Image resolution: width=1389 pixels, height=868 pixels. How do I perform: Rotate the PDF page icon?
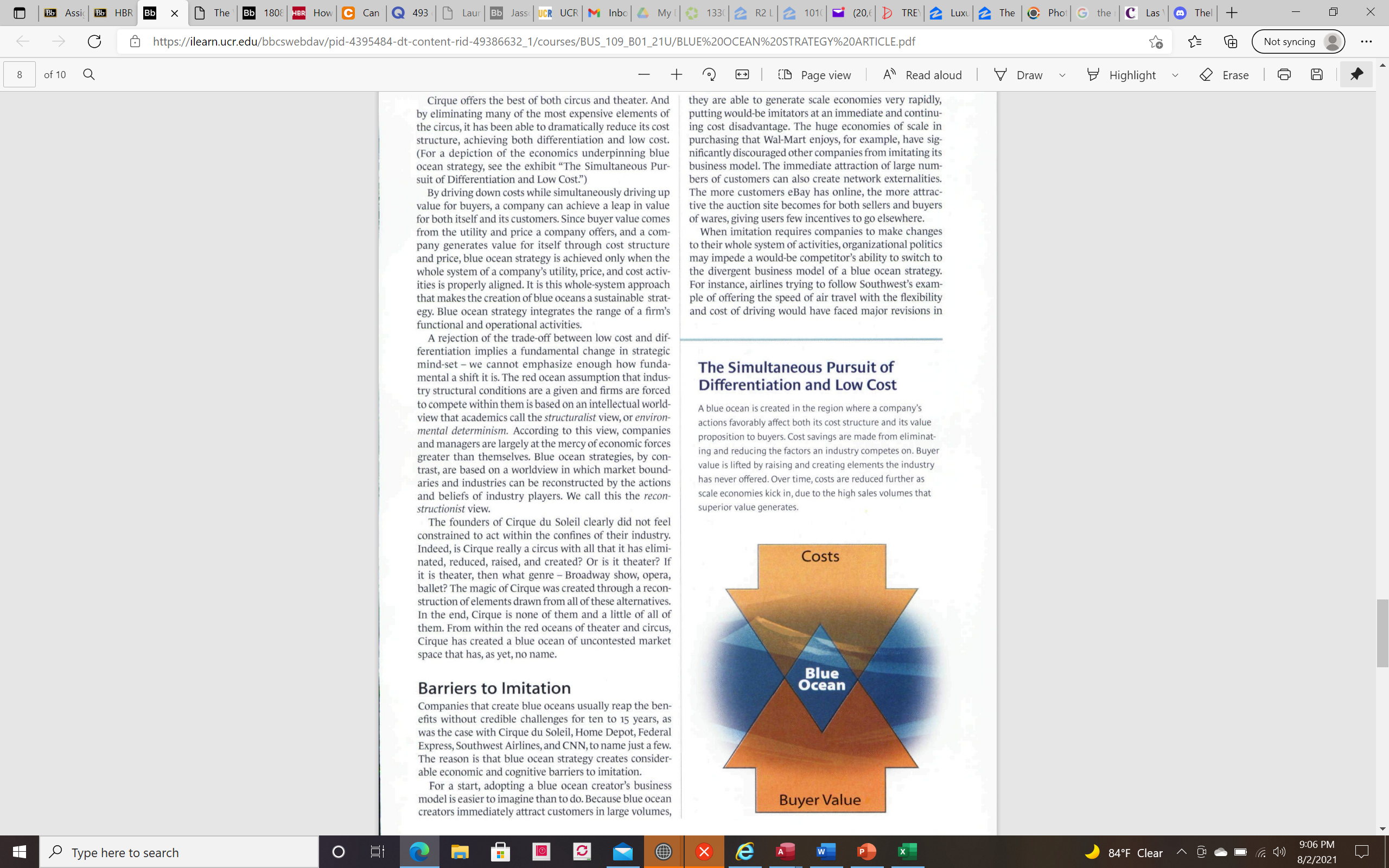[709, 75]
